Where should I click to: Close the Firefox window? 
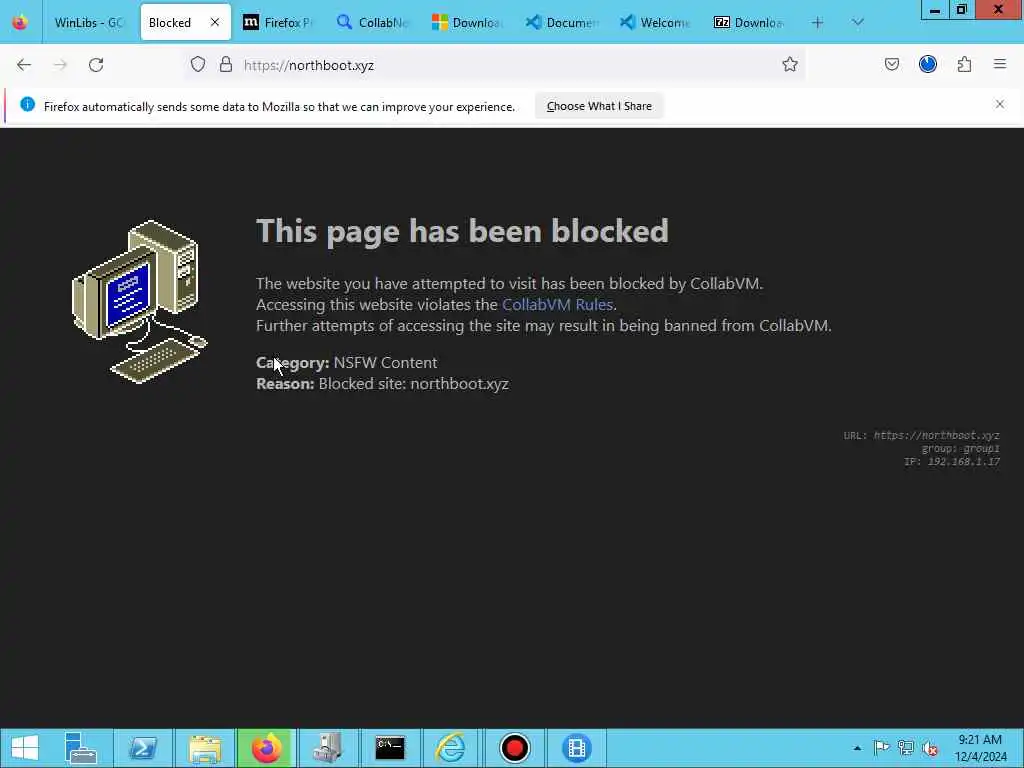pos(999,10)
